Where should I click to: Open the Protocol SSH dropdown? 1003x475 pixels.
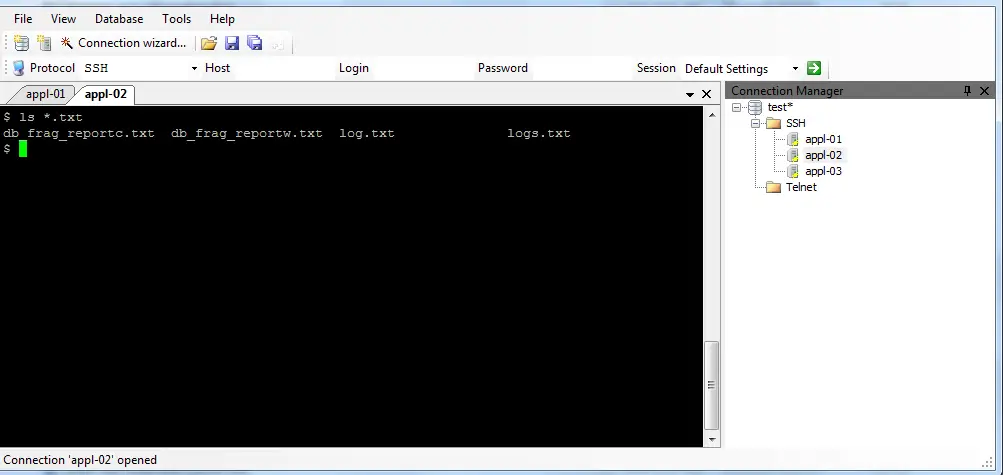[194, 68]
